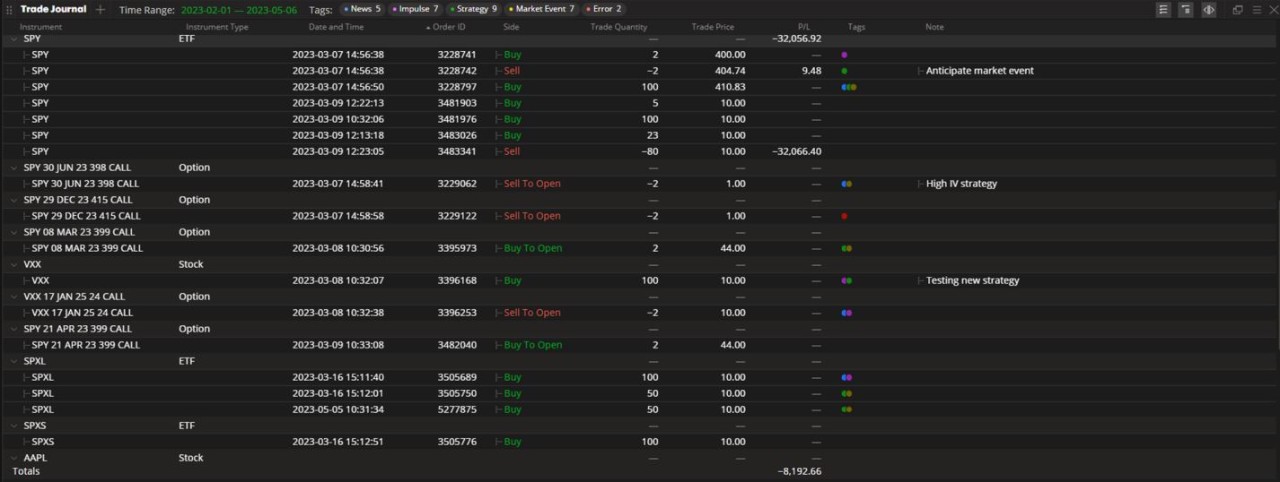Collapse the SPY 08 MAR 23 399 CALL group
This screenshot has width=1280, height=482.
[14, 232]
